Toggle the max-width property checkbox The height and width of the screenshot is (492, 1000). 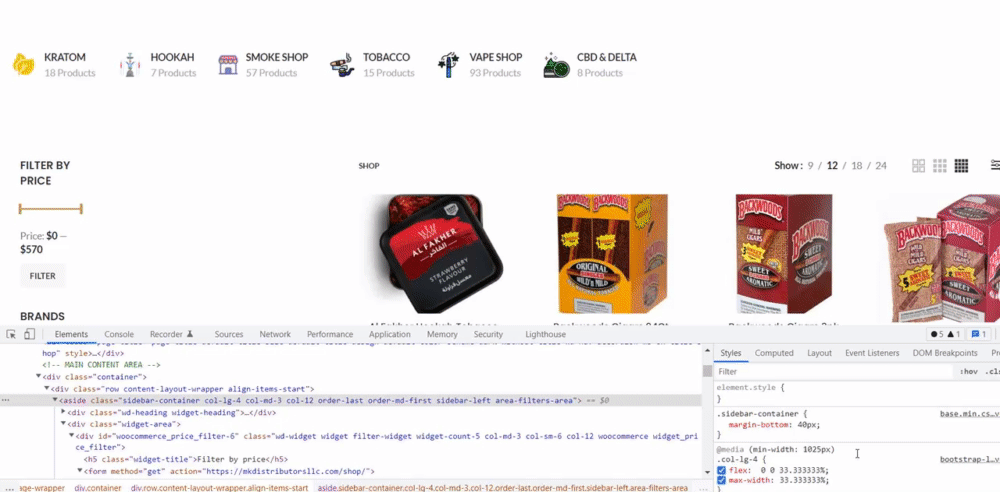coord(721,480)
